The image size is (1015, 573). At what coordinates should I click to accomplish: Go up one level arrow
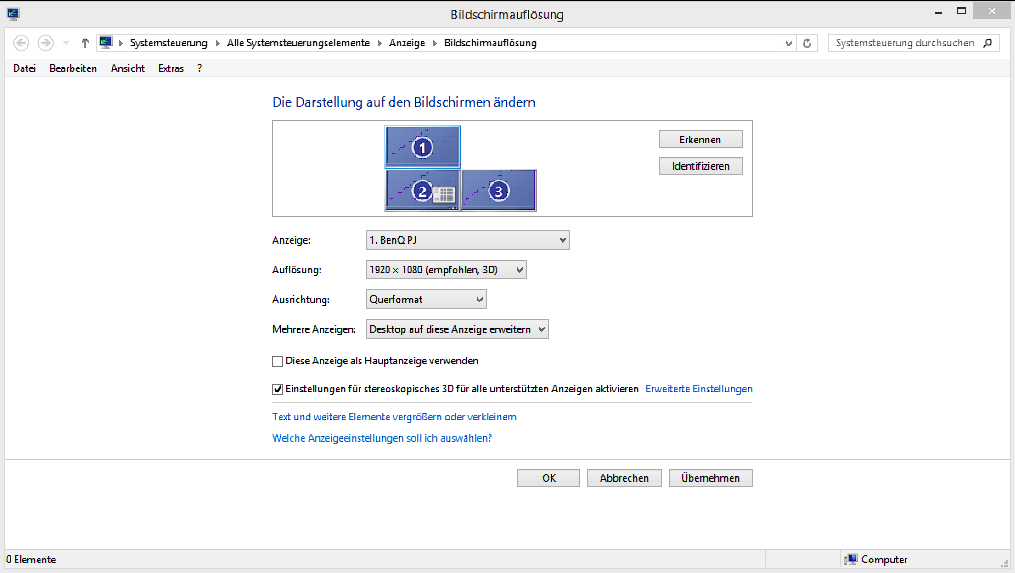[85, 43]
